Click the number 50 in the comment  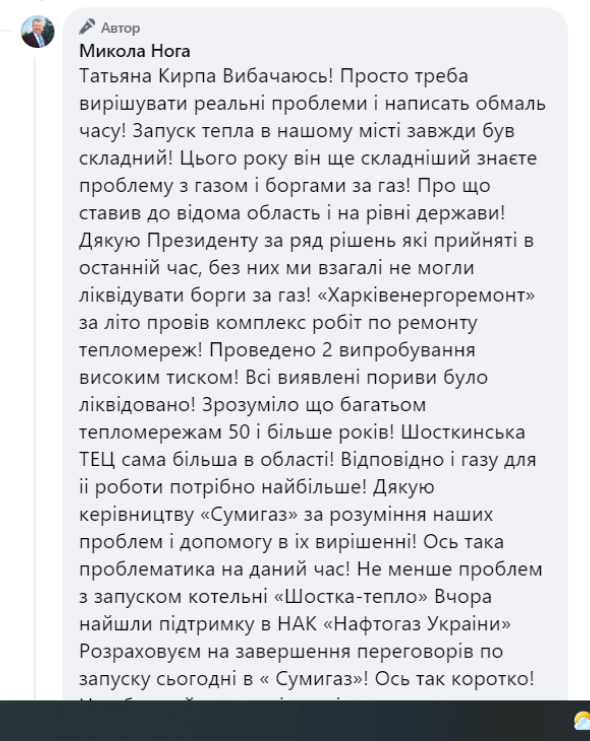(x=239, y=432)
